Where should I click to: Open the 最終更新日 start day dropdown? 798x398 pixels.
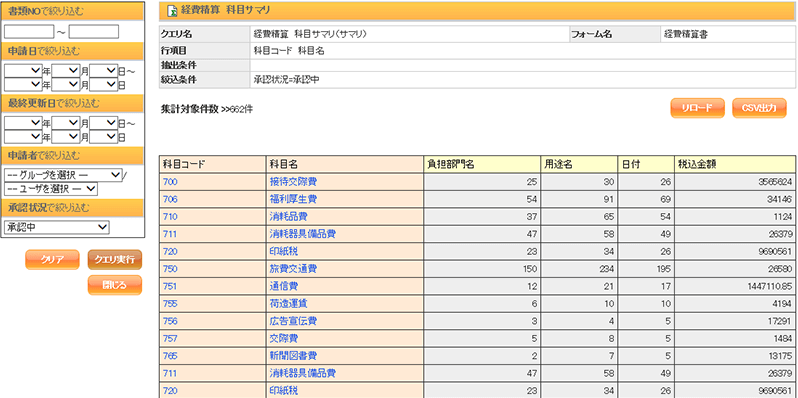[103, 123]
